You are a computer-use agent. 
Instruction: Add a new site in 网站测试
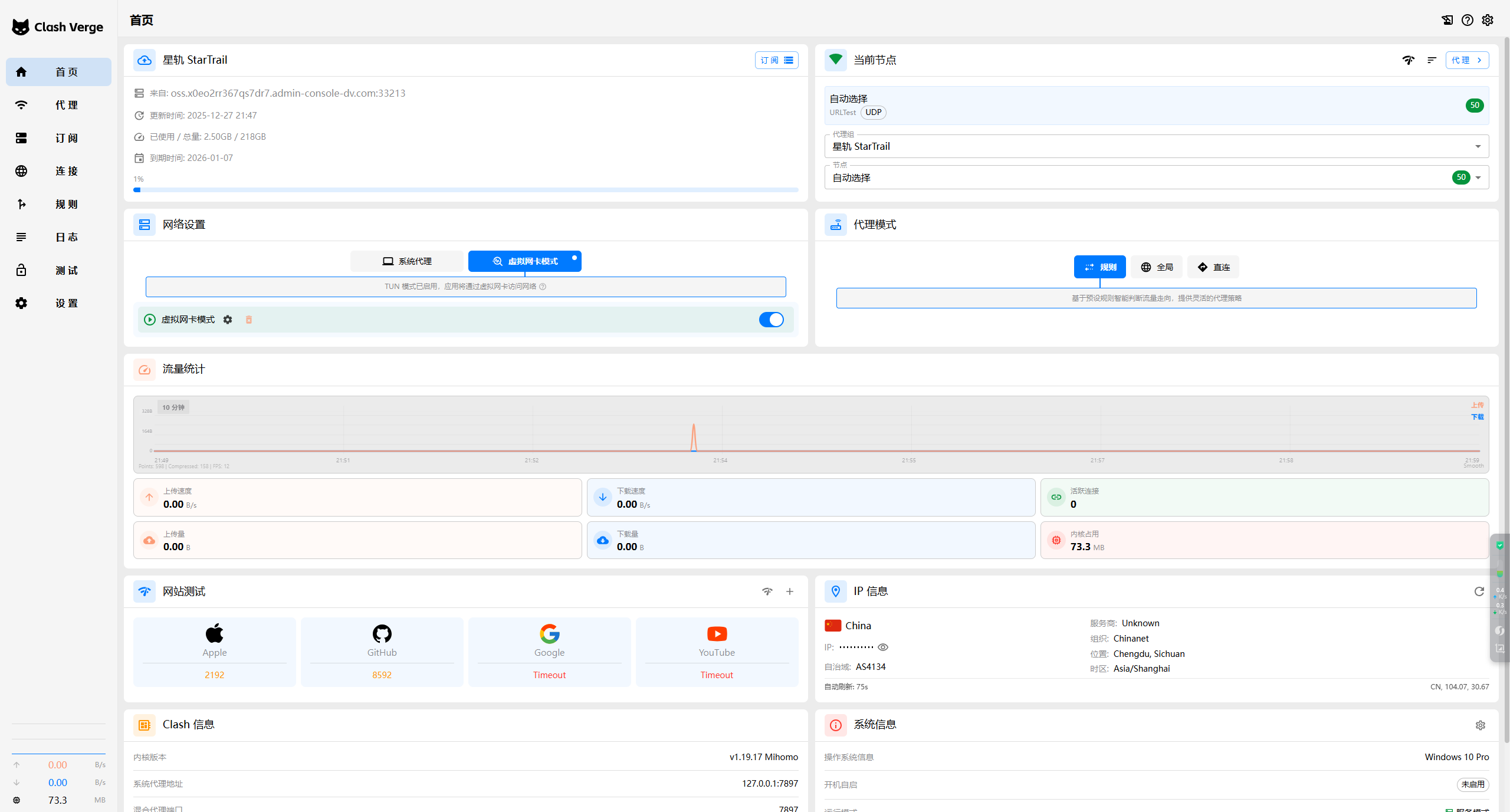pyautogui.click(x=790, y=591)
